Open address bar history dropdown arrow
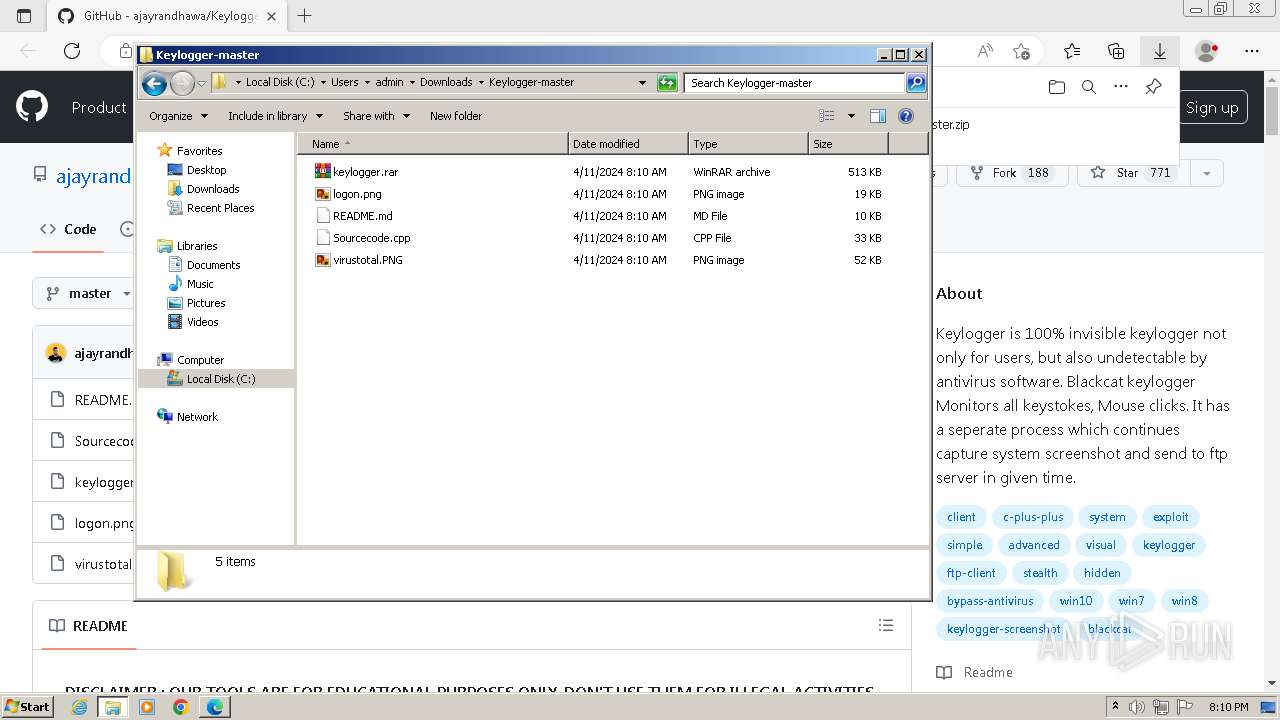Viewport: 1280px width, 720px height. click(x=642, y=83)
